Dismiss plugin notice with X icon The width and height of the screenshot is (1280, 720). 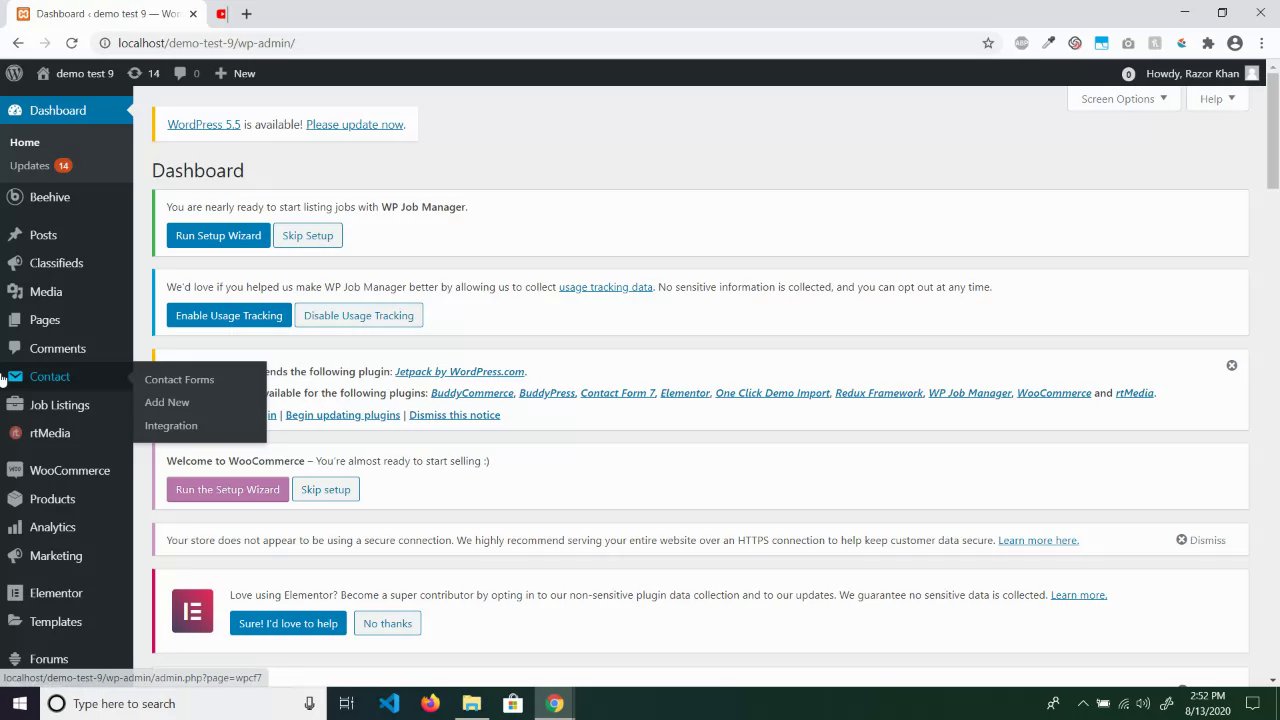pyautogui.click(x=1232, y=365)
